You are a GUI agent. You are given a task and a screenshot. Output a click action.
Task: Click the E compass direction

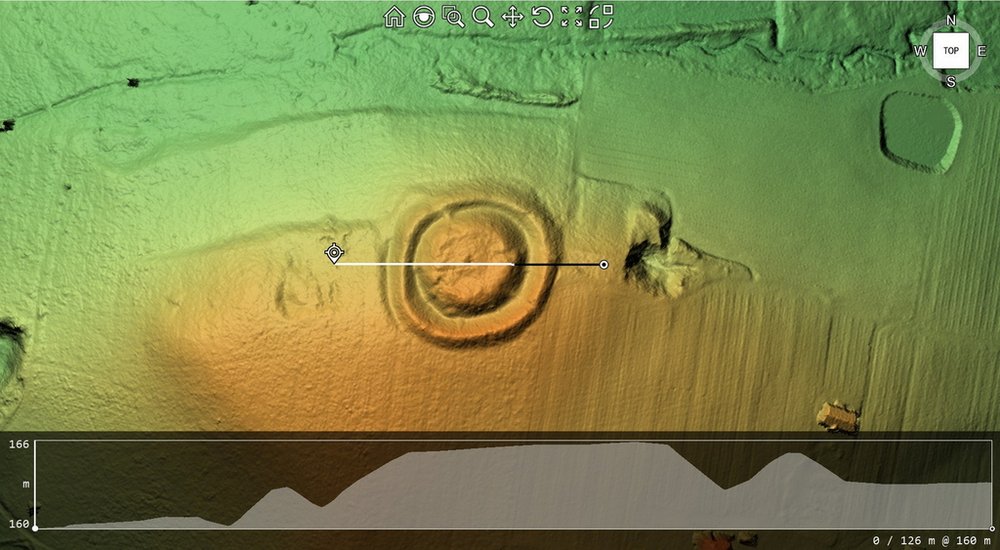click(x=982, y=51)
